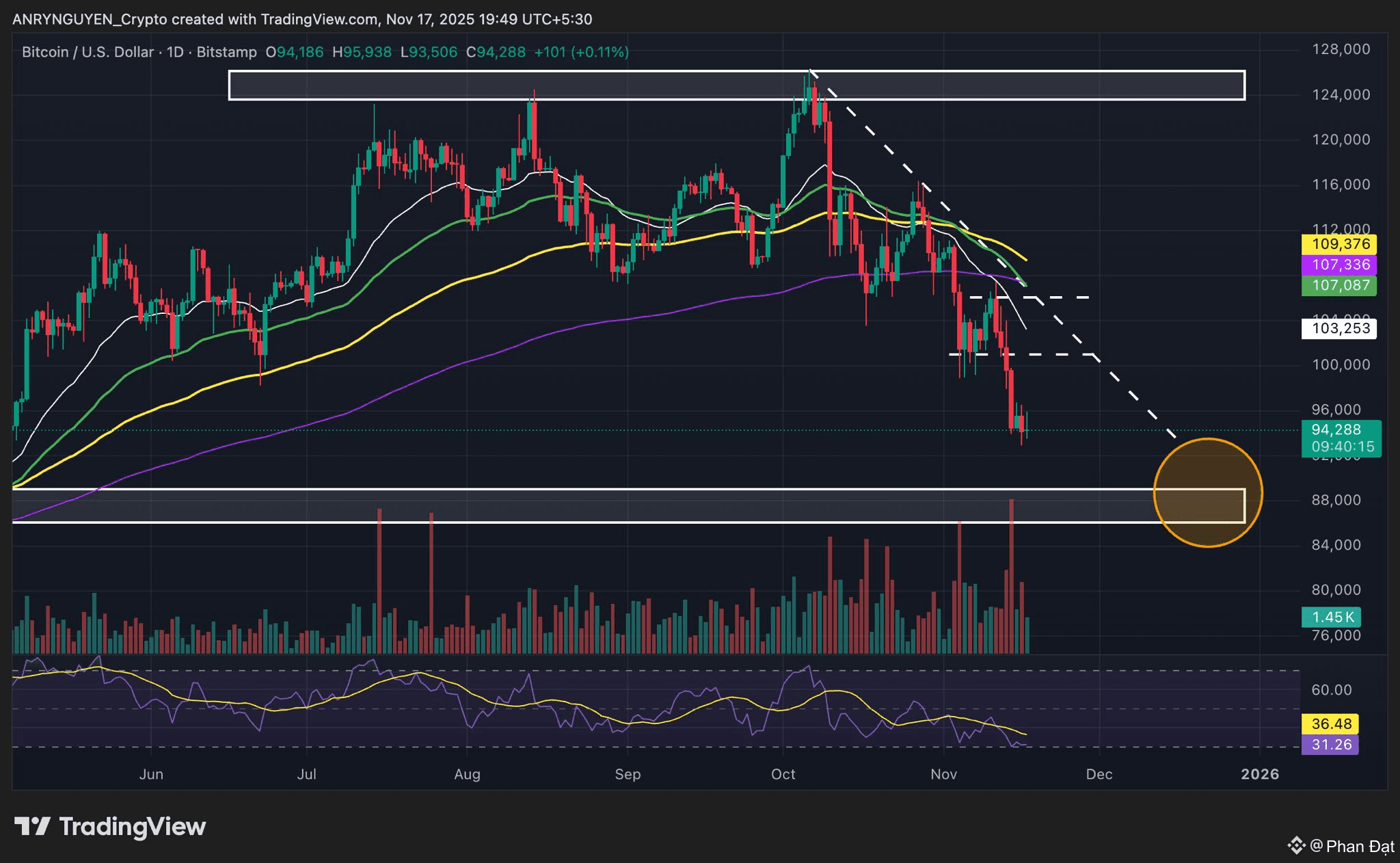
Task: Click the purple 31.26 RSI value label
Action: coord(1331,744)
